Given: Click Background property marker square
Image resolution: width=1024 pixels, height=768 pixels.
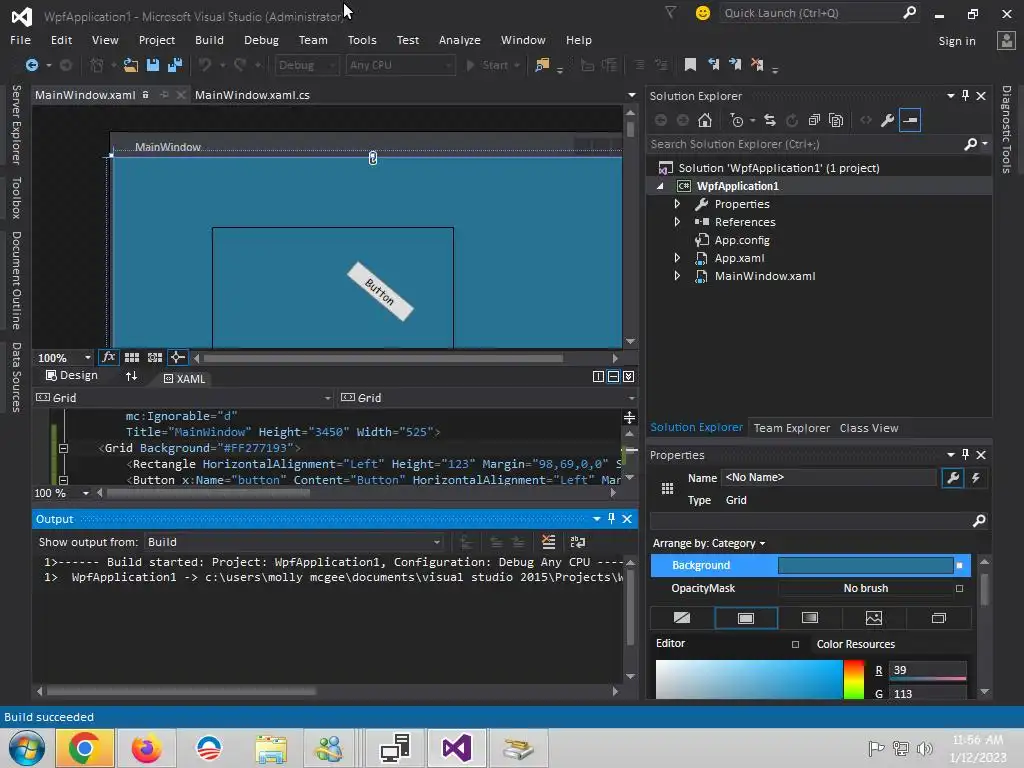Looking at the screenshot, I should tap(959, 566).
